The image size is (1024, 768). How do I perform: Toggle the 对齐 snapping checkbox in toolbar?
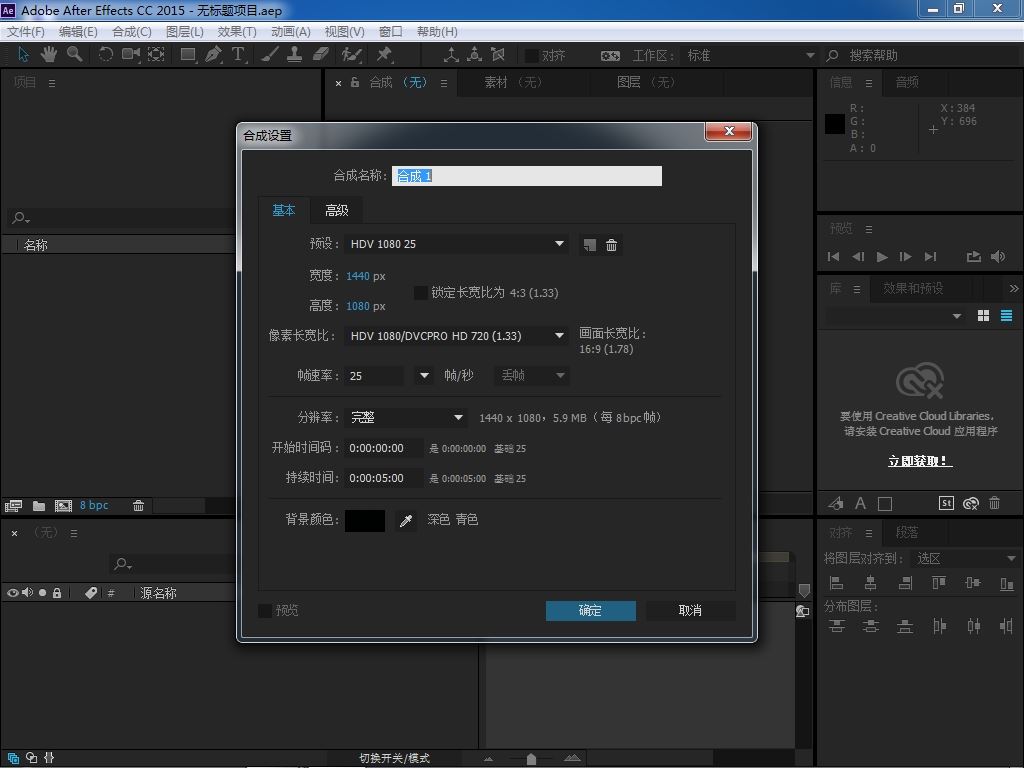click(x=532, y=56)
